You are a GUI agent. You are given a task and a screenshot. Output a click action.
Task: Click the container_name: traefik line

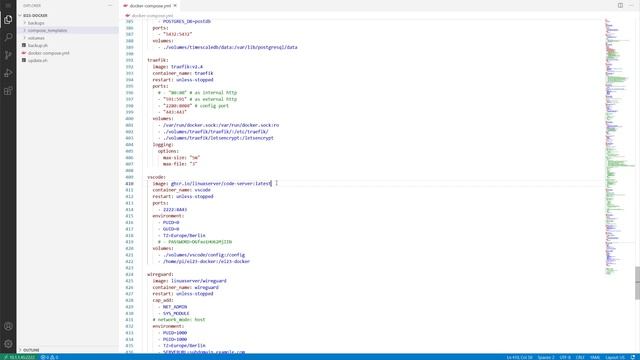click(183, 73)
